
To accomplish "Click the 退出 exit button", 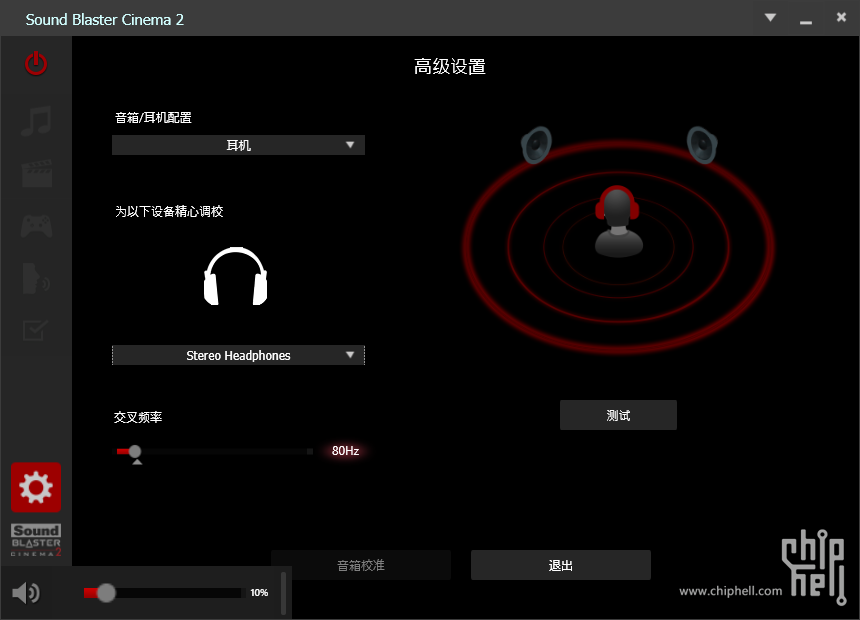I will click(x=561, y=565).
